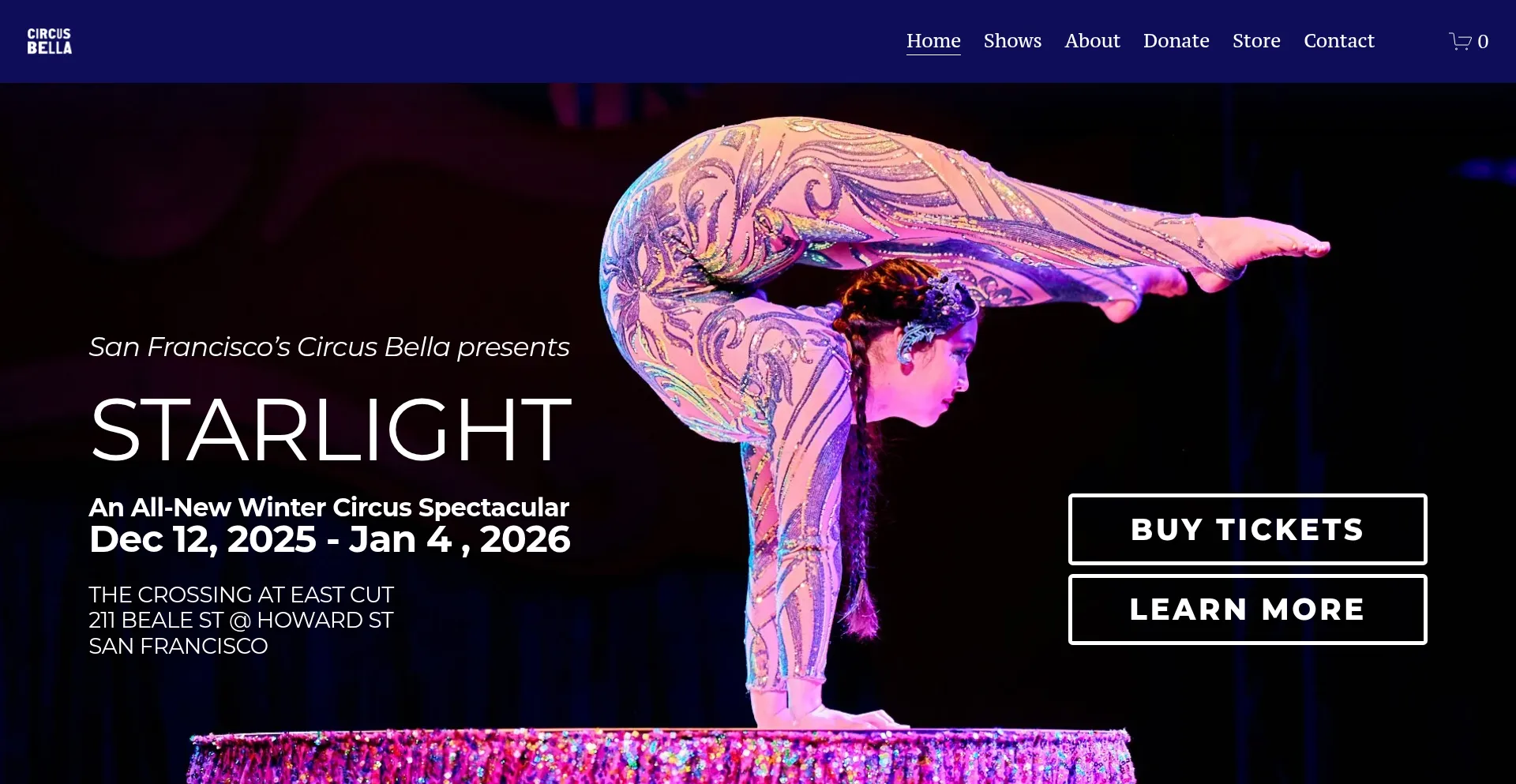The image size is (1516, 784).
Task: Select the show dates text
Action: pos(329,540)
